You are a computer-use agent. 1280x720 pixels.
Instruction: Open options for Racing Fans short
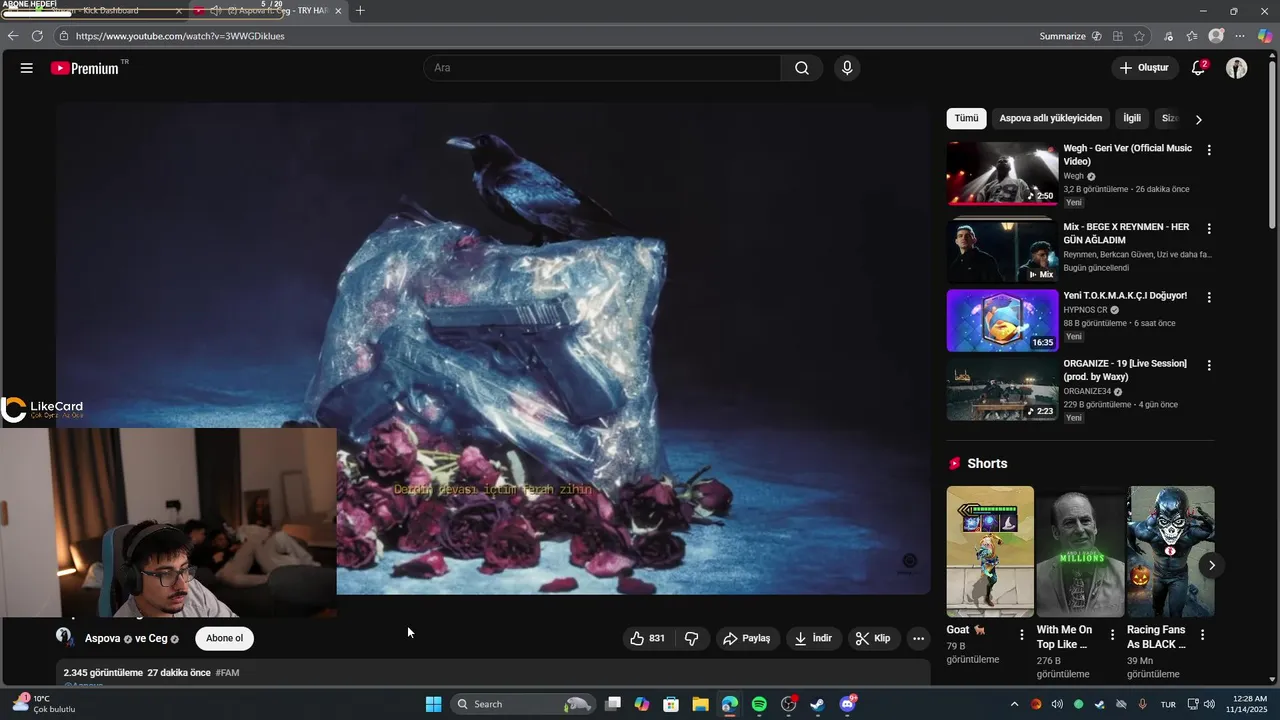click(x=1202, y=635)
